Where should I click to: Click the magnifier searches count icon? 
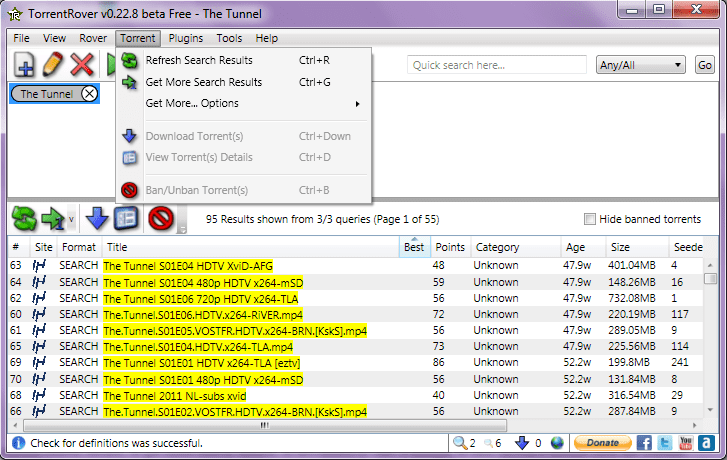coord(460,443)
